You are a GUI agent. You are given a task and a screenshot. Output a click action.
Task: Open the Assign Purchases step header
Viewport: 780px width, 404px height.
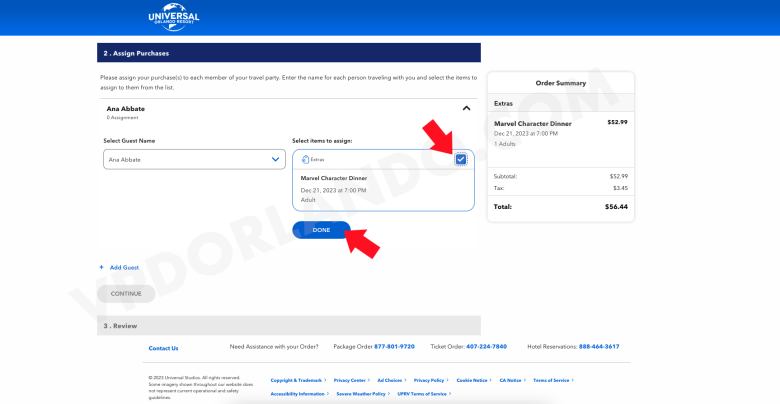coord(289,53)
